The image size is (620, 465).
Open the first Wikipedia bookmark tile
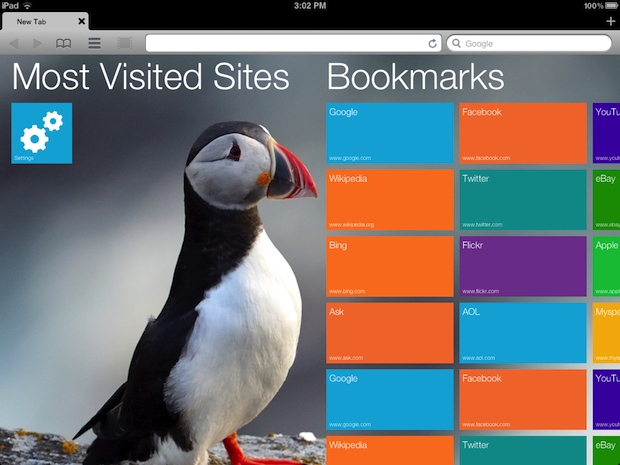(389, 200)
